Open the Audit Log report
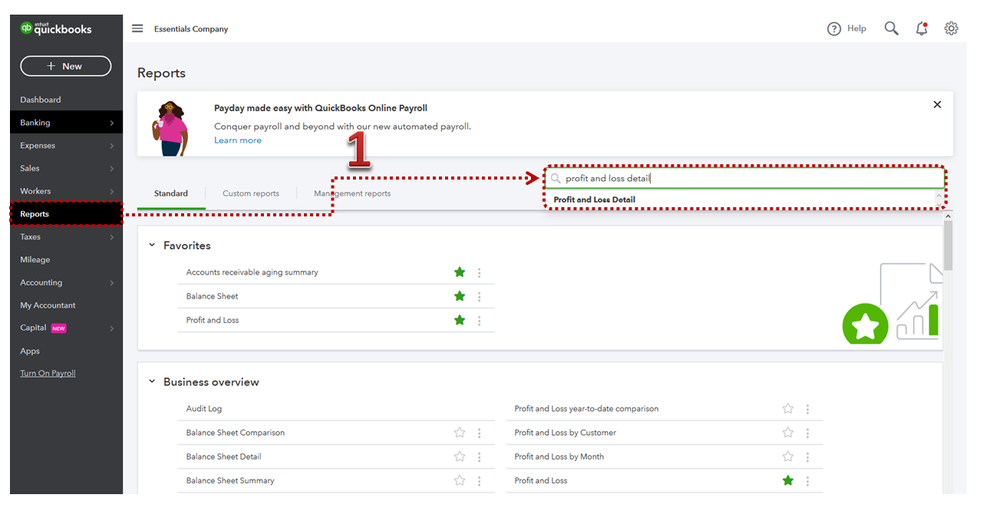 [204, 409]
